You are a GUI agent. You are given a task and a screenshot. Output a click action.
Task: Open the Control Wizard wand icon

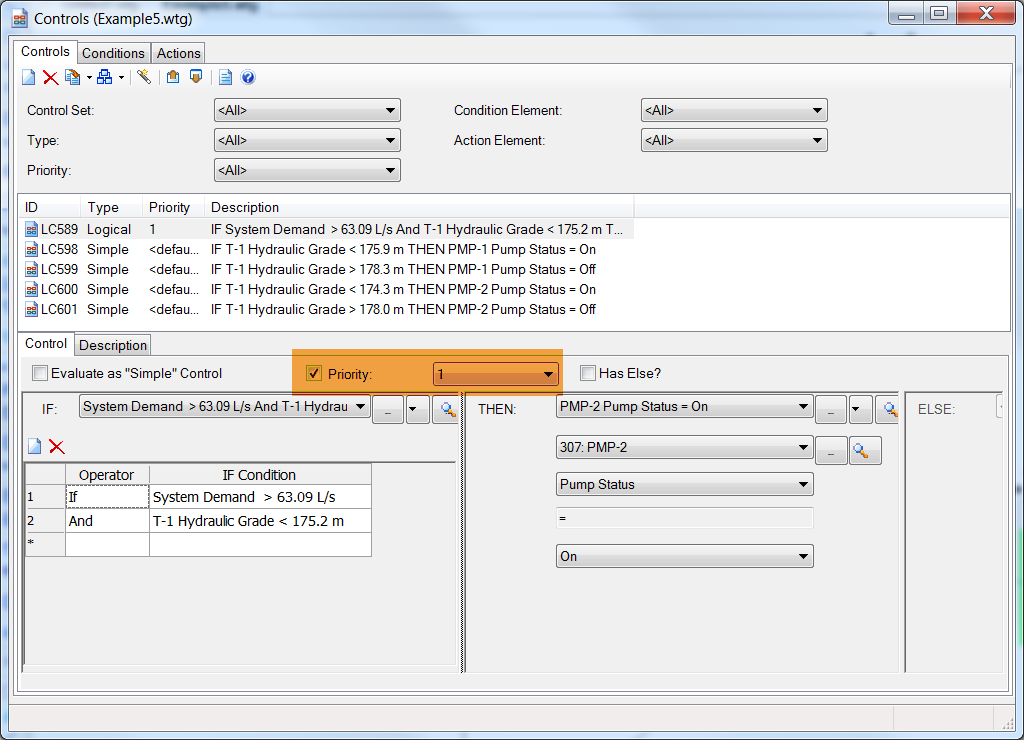pos(144,77)
